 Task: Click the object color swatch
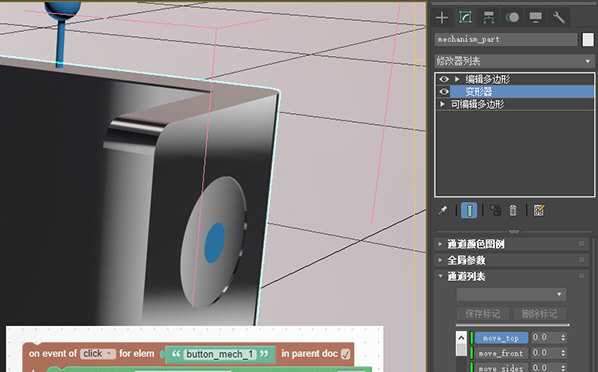[x=588, y=40]
